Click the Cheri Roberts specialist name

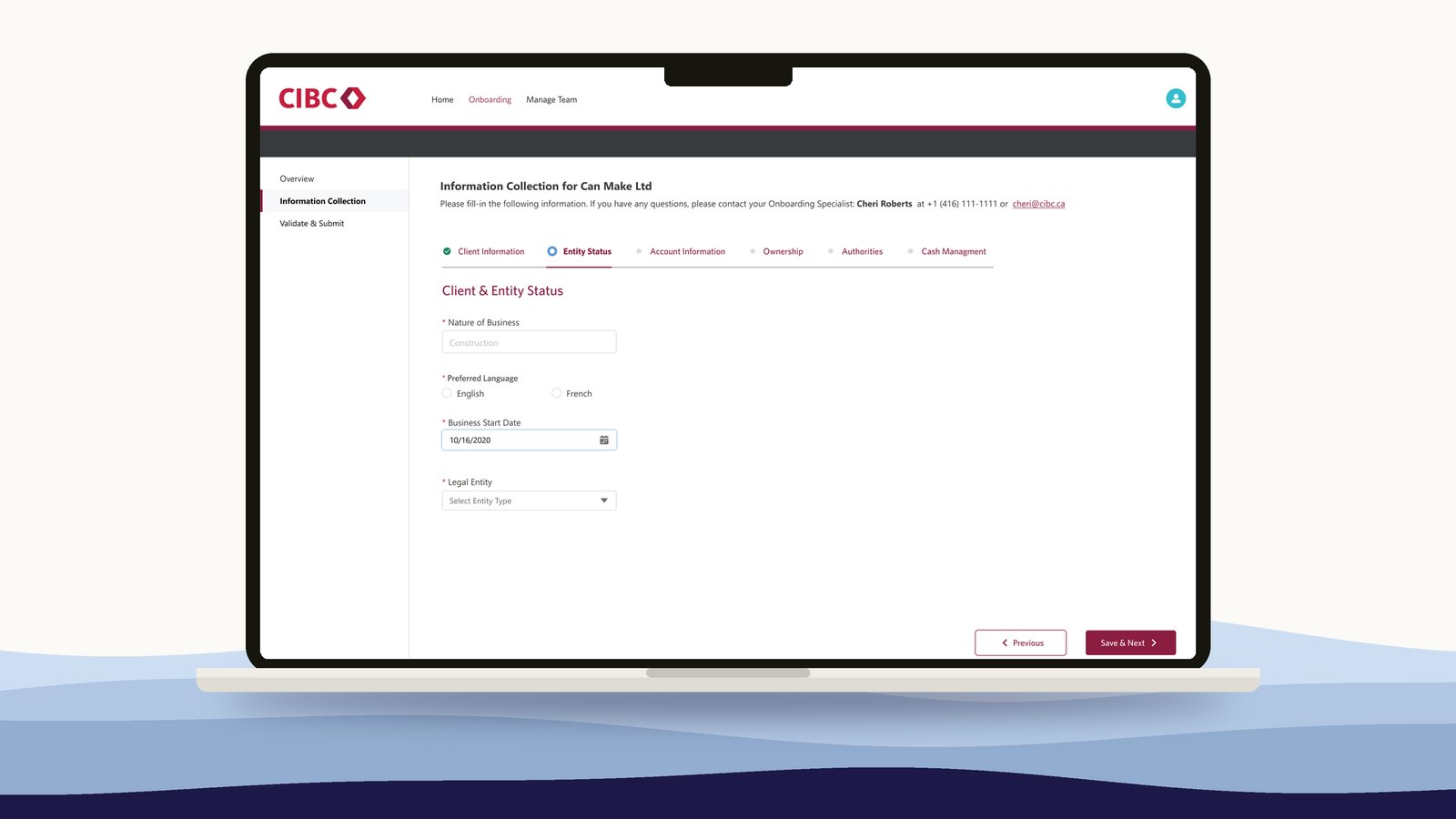point(885,204)
